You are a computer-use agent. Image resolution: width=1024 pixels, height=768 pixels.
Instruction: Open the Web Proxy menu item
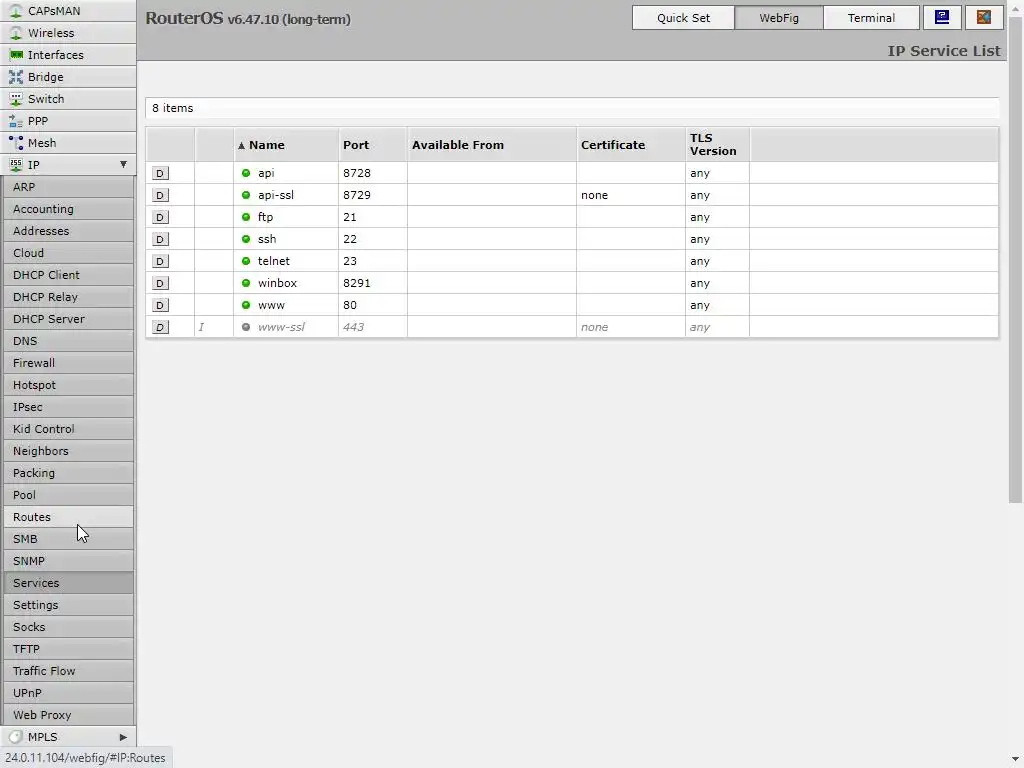click(x=68, y=715)
